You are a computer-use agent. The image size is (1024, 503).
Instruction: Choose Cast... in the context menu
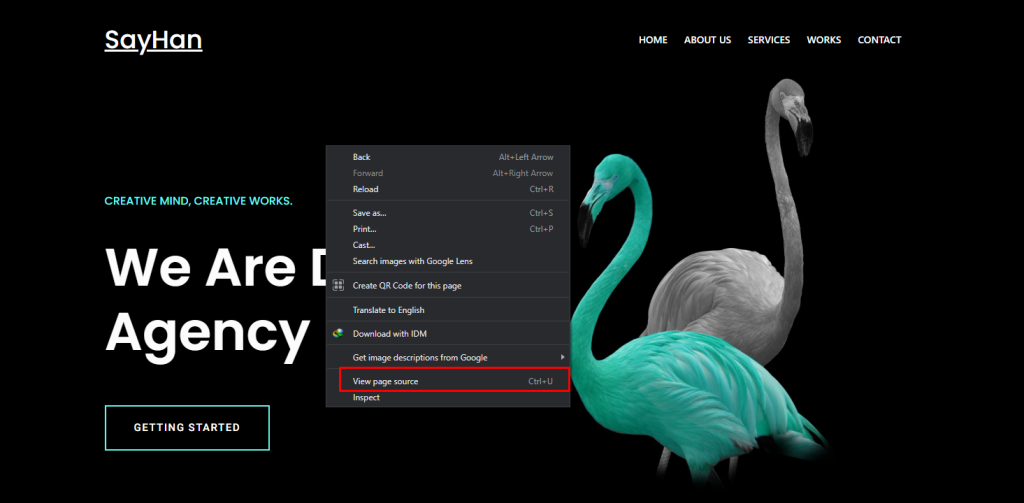tap(448, 245)
